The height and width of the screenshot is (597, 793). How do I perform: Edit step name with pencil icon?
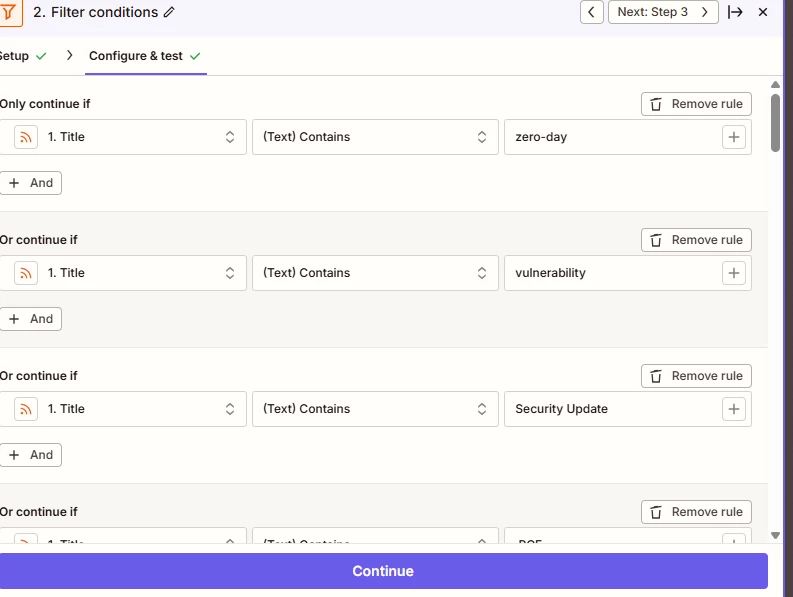169,12
